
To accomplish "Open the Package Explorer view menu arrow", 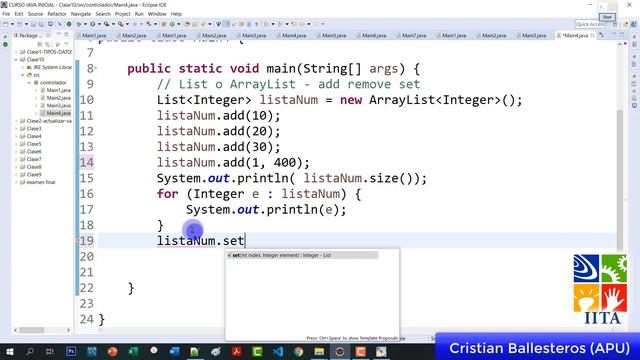I will click(66, 43).
